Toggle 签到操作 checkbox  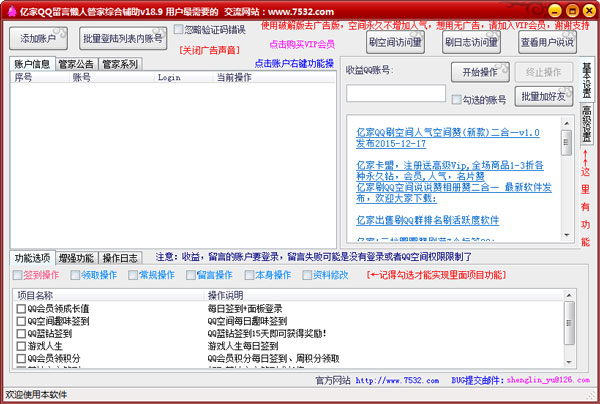click(x=18, y=275)
